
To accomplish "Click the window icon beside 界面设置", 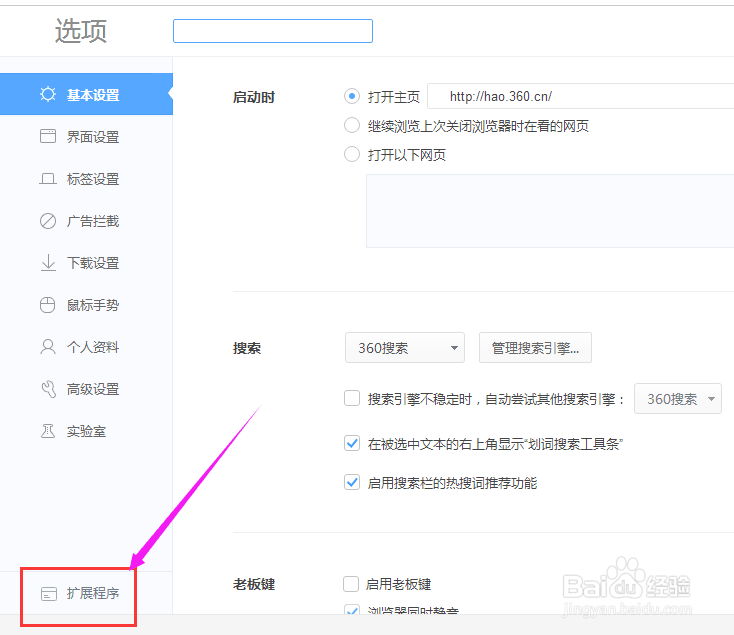I will click(x=48, y=136).
